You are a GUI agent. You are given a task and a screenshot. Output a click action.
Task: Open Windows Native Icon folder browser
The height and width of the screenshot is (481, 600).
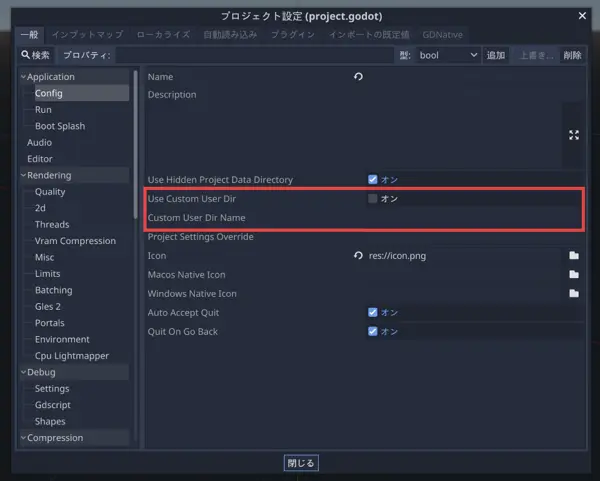coord(574,293)
